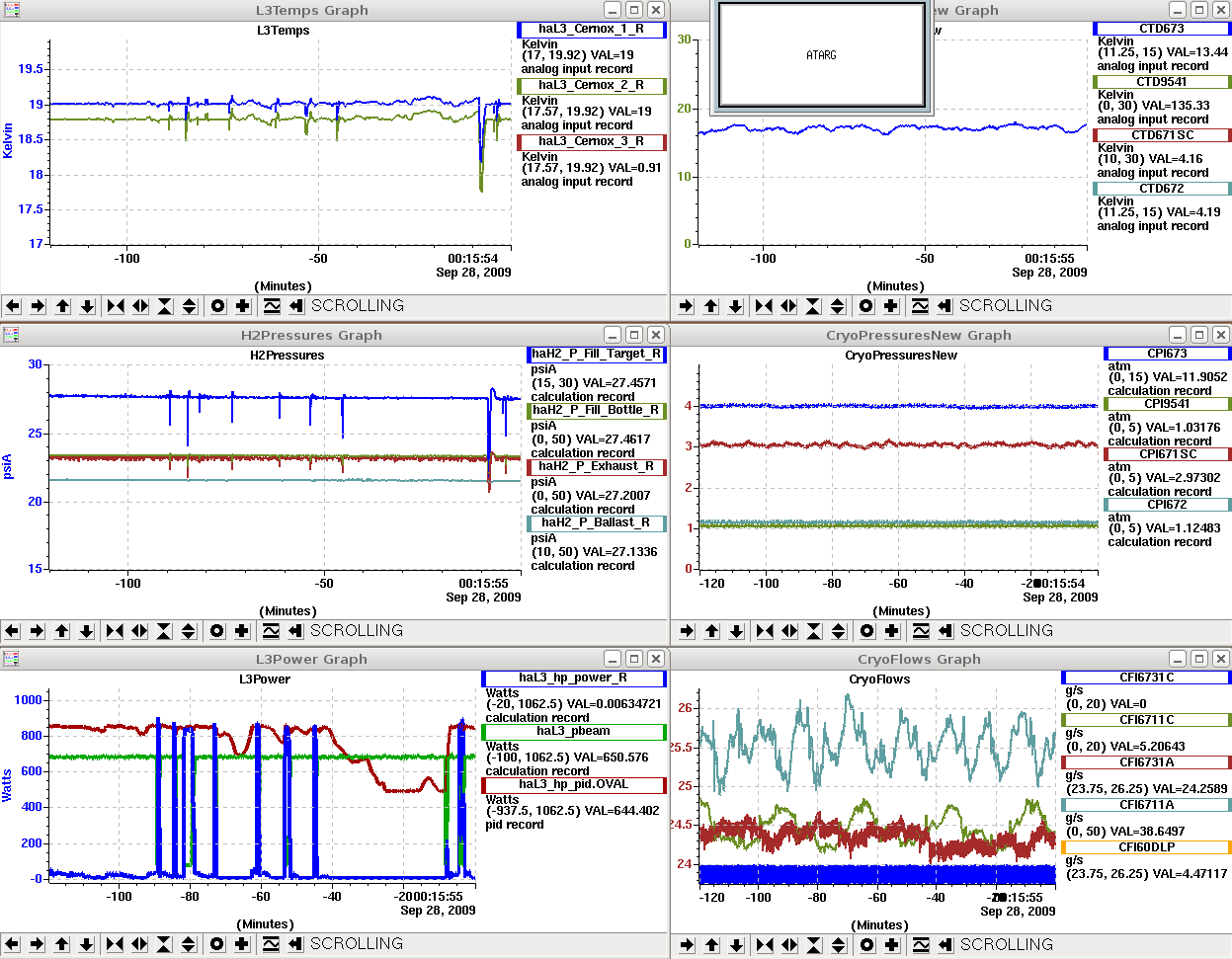Click the plus icon in L3Power toolbar
Screen dimensions: 1232x959
pos(242,944)
